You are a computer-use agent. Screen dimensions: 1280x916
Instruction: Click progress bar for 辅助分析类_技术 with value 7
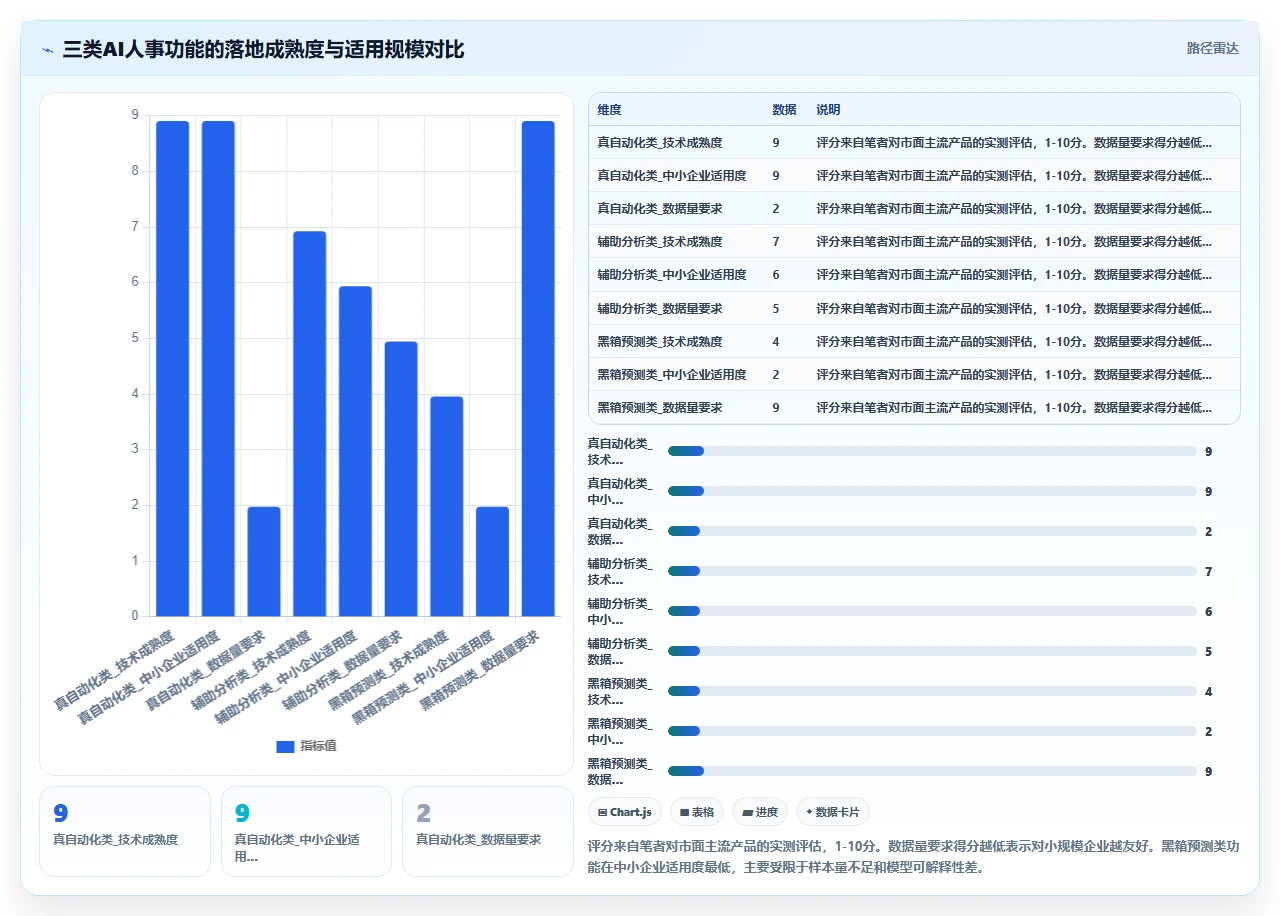(932, 571)
